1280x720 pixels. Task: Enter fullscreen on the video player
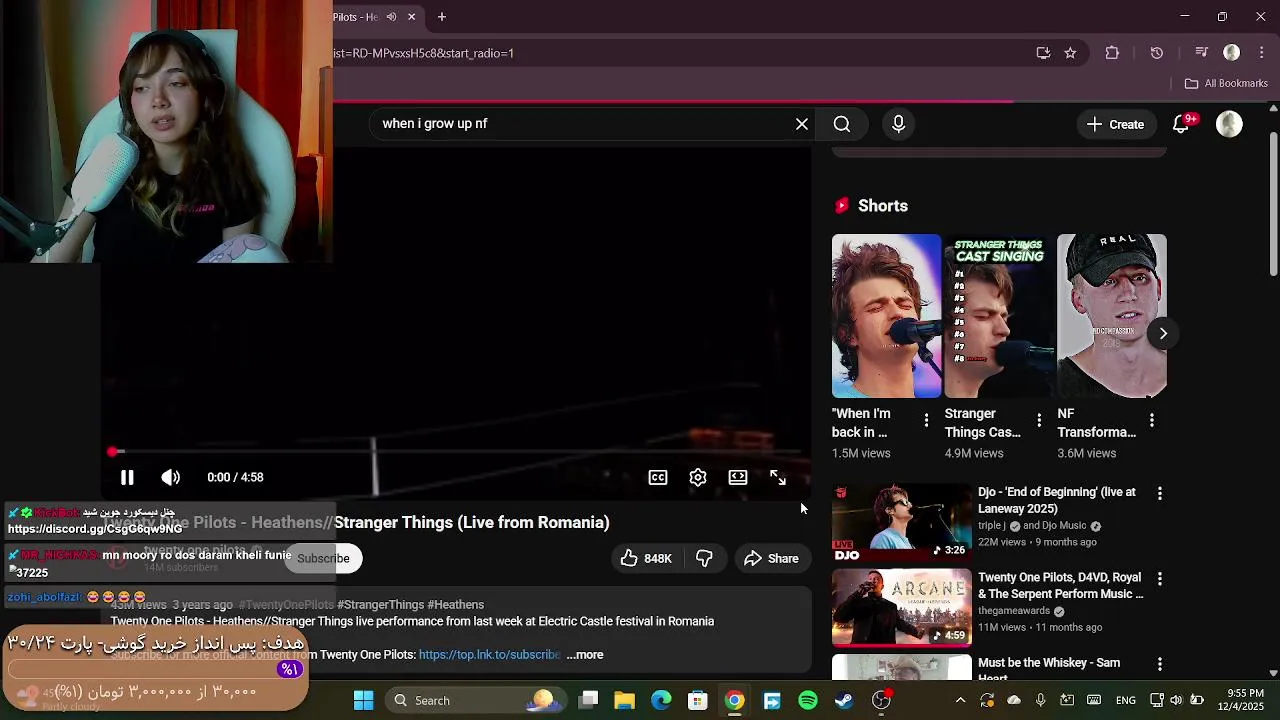click(x=778, y=478)
